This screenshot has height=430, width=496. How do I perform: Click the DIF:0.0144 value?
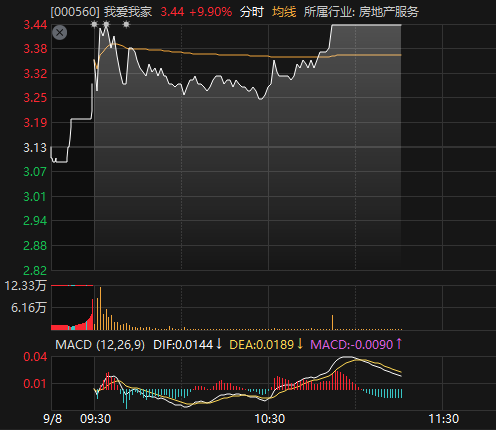point(183,344)
